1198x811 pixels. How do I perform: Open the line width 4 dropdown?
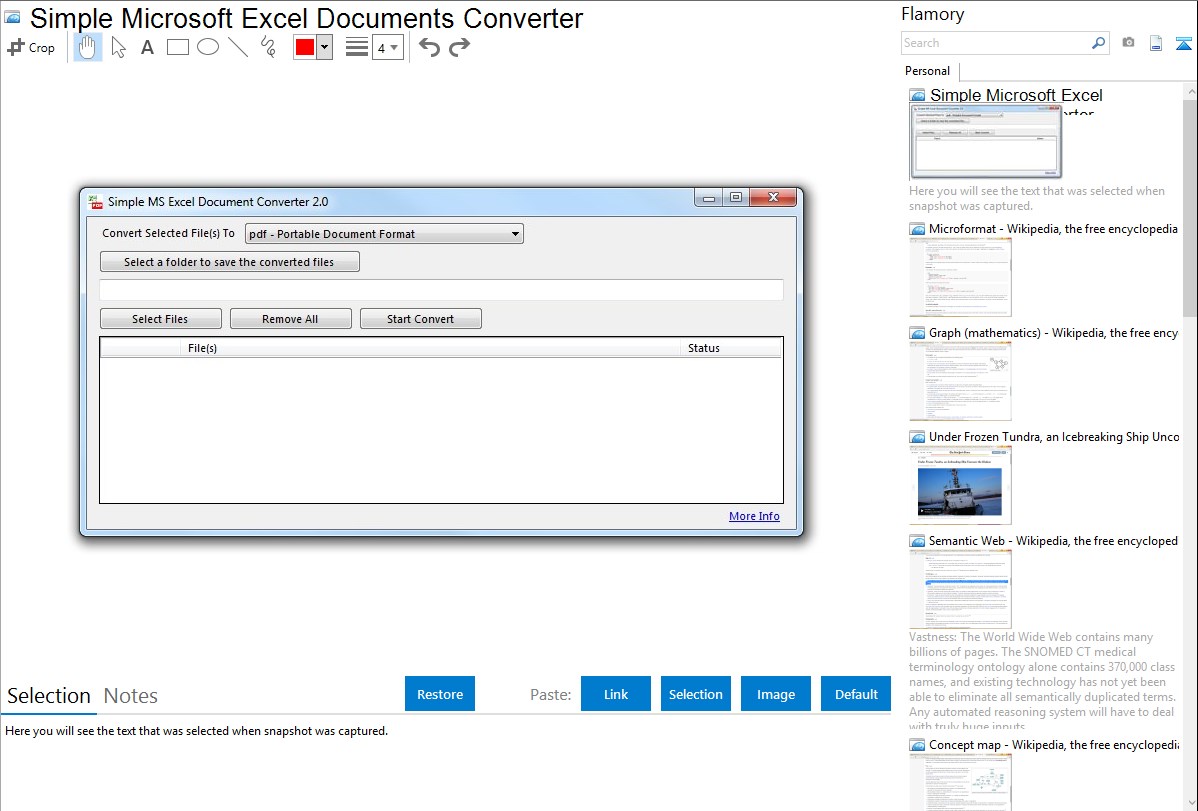pyautogui.click(x=388, y=47)
